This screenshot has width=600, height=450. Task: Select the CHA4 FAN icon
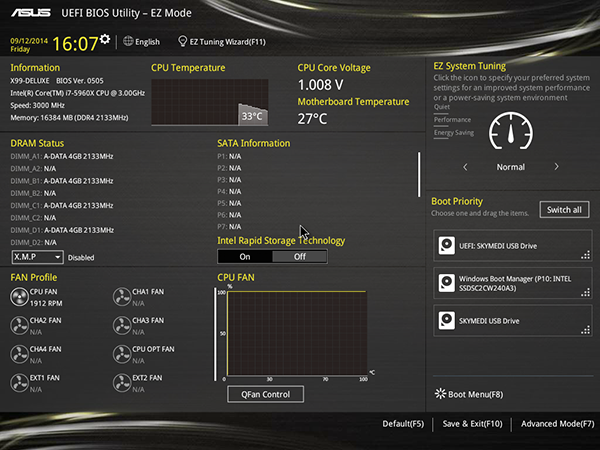[19, 354]
